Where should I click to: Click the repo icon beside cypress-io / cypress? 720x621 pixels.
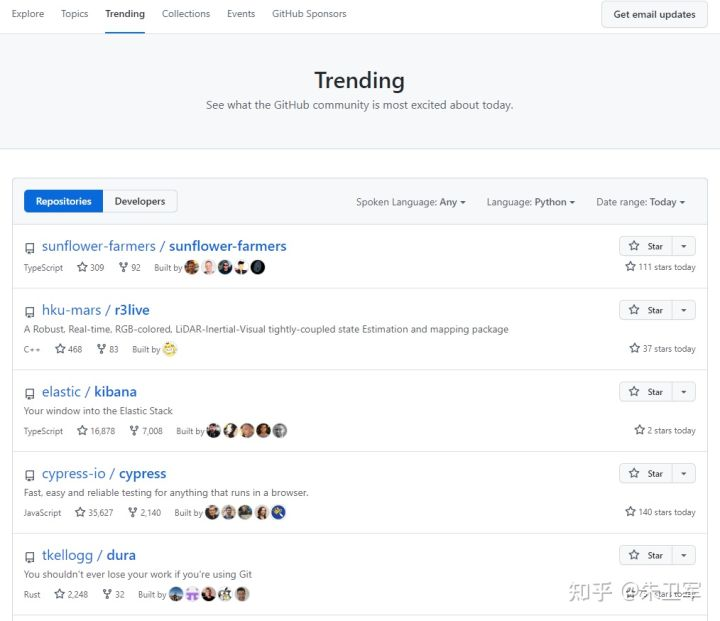(29, 475)
